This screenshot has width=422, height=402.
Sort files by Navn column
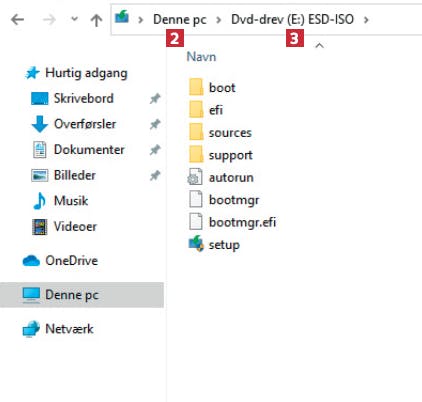click(x=201, y=57)
